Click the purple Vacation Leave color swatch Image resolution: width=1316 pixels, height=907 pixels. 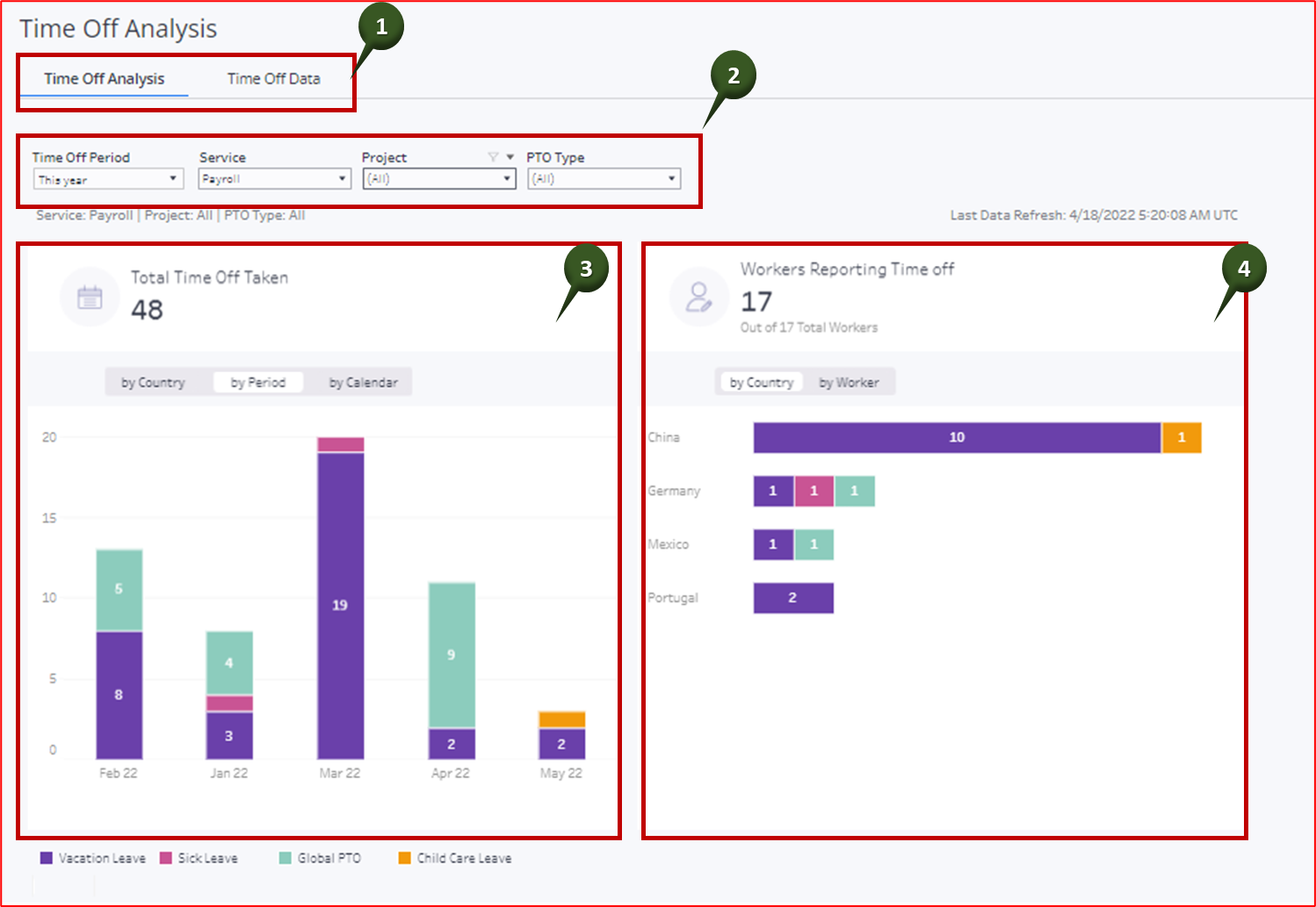[x=45, y=858]
